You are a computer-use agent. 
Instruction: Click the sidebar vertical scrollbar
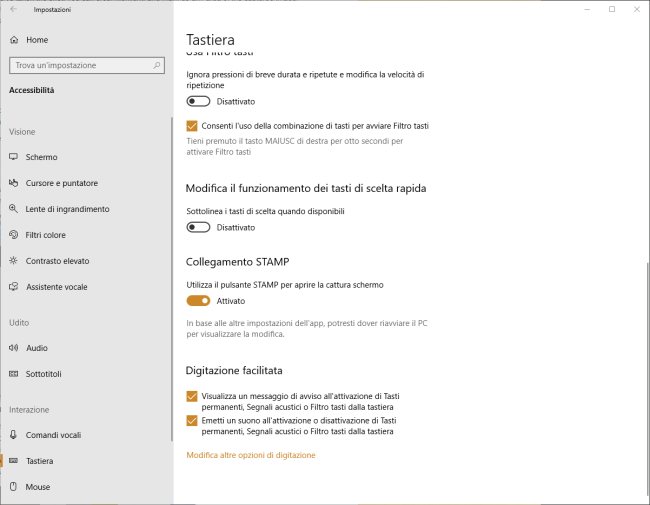[172, 279]
